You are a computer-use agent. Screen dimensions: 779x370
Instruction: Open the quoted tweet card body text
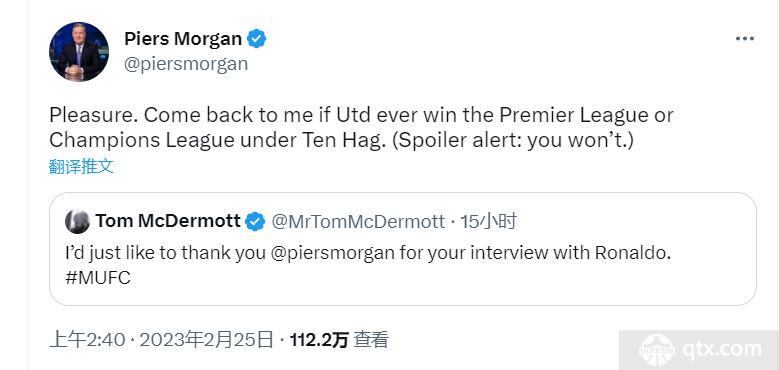[x=368, y=265]
